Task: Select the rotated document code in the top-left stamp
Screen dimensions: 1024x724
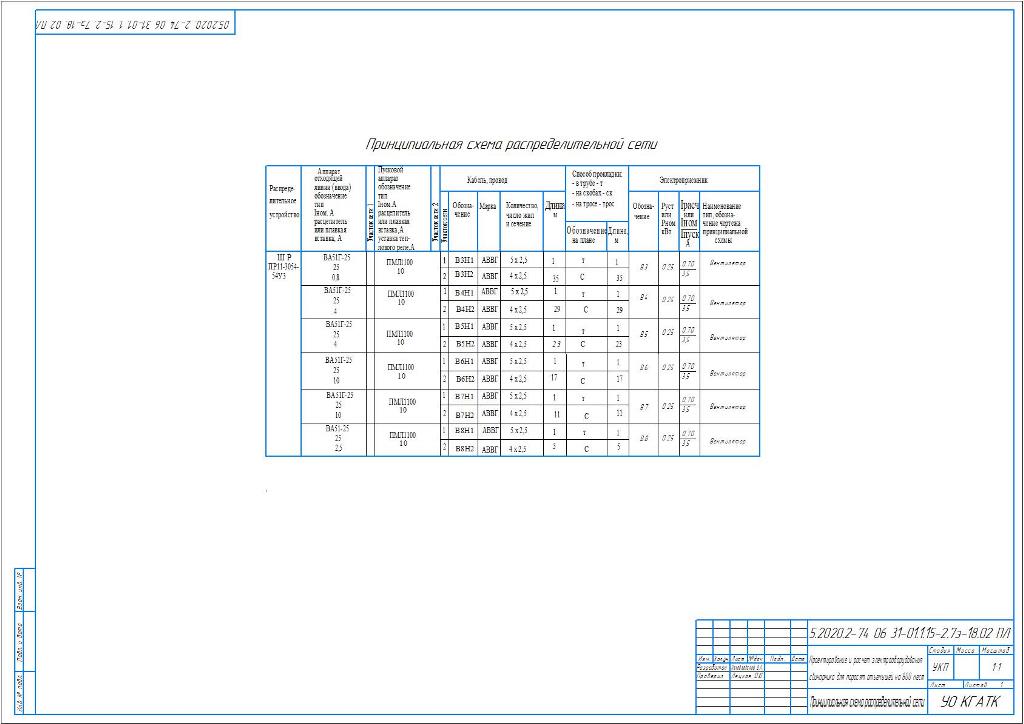Action: pyautogui.click(x=133, y=25)
